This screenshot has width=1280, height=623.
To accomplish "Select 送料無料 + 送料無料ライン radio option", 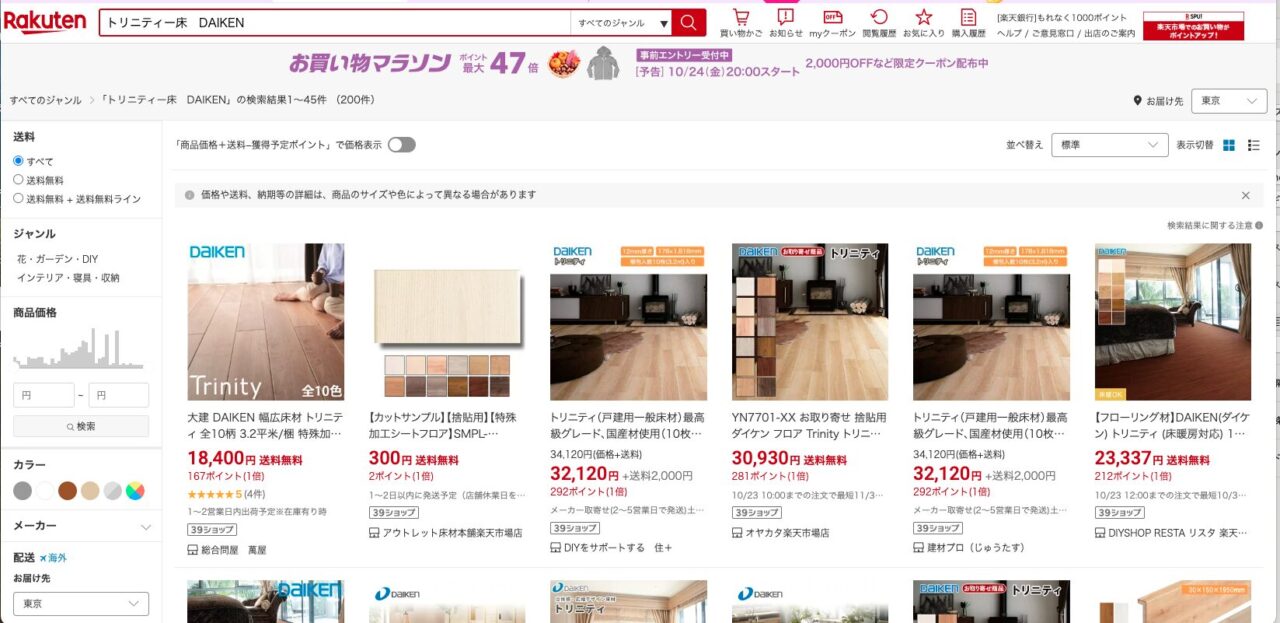I will point(18,199).
